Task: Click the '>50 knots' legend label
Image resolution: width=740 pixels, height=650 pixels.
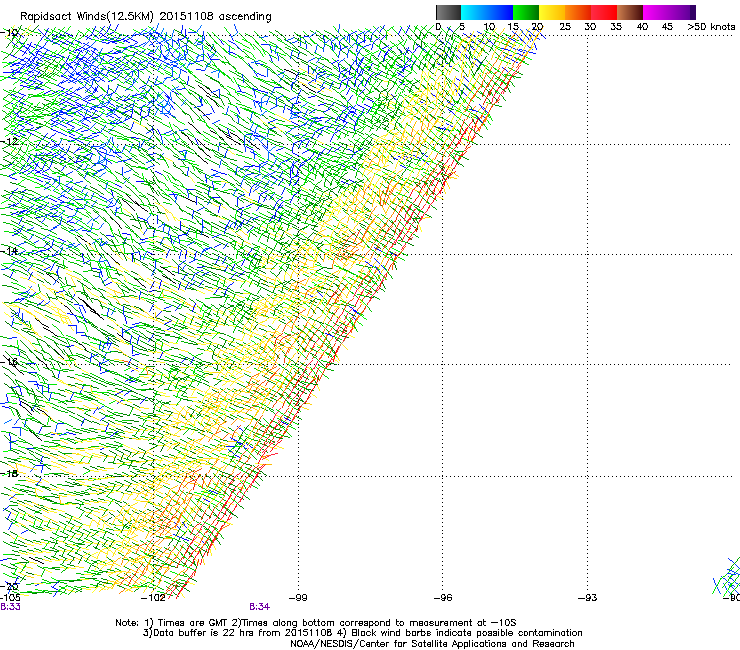Action: tap(711, 26)
